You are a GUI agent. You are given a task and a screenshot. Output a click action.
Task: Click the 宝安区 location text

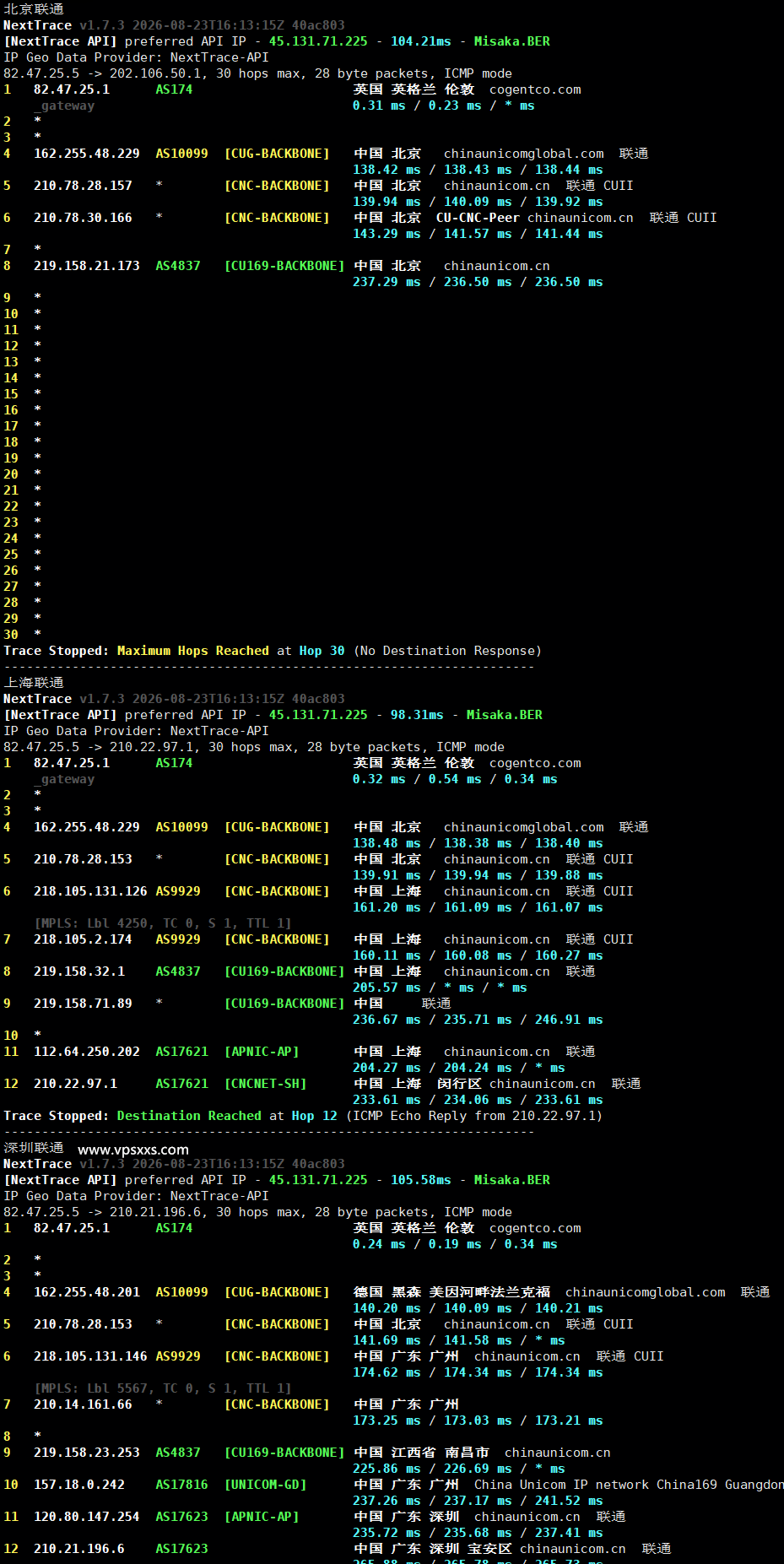pos(489,1549)
